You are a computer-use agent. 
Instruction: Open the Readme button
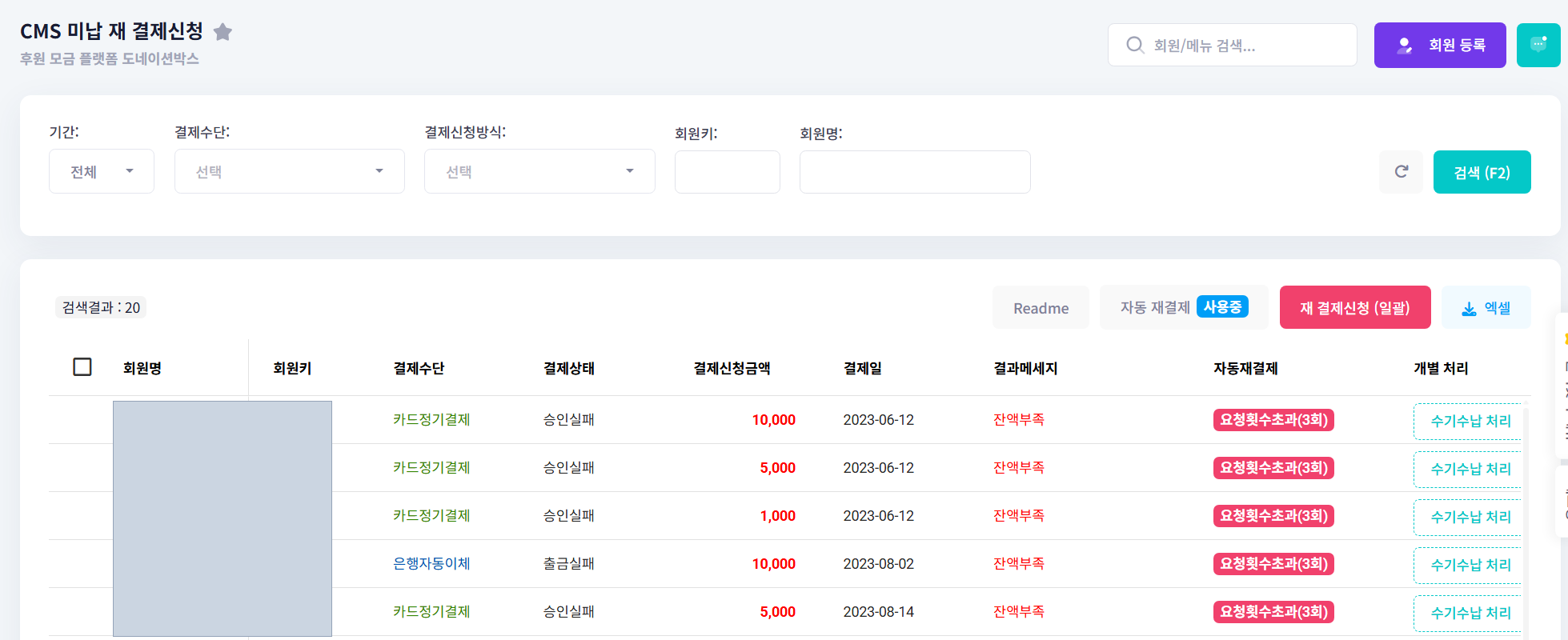[x=1041, y=308]
